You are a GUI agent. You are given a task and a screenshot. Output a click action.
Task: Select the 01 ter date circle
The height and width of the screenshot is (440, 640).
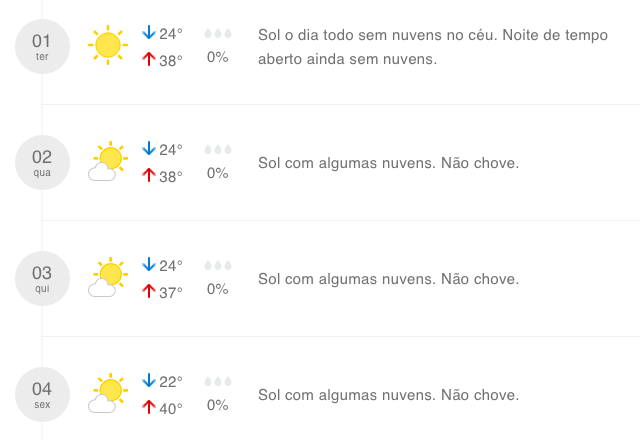click(42, 47)
